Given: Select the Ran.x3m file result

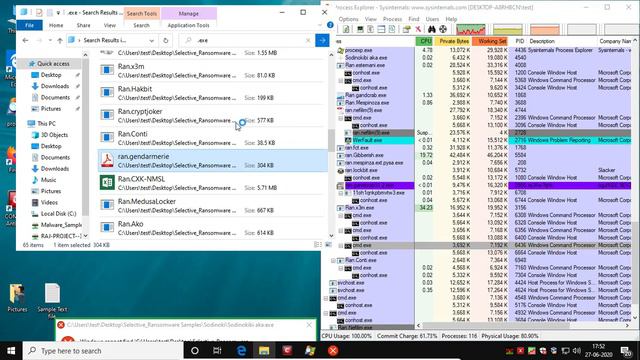Looking at the screenshot, I should pos(212,71).
